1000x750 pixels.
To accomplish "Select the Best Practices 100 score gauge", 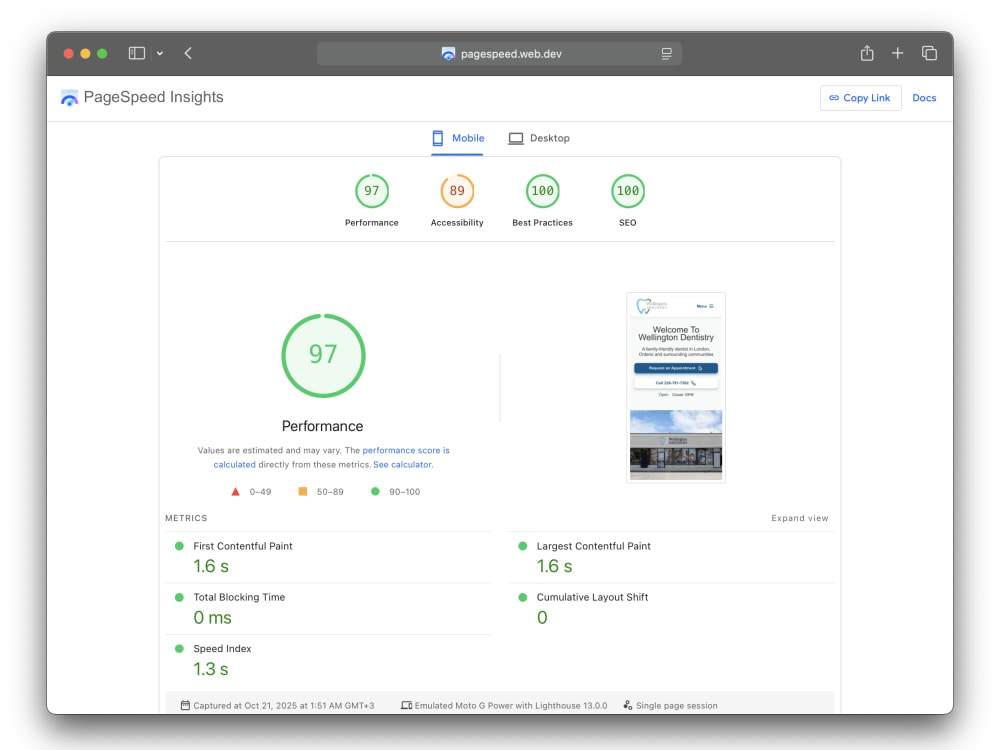I will [543, 191].
